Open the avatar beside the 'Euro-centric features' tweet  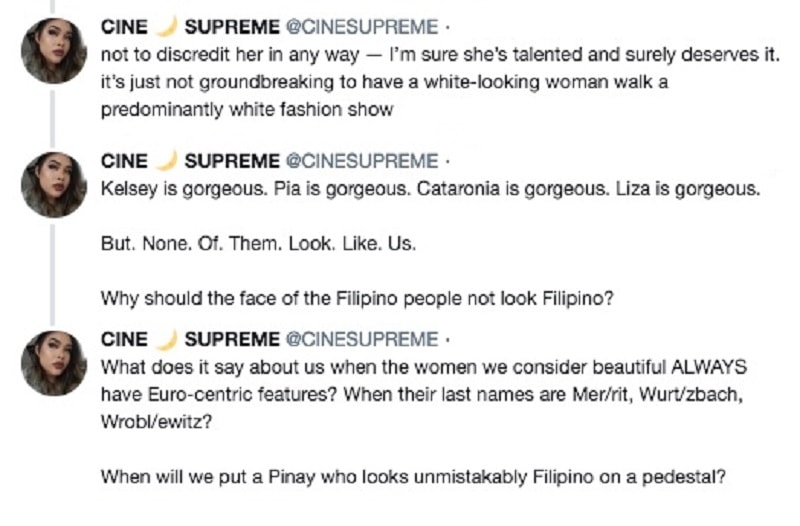54,363
